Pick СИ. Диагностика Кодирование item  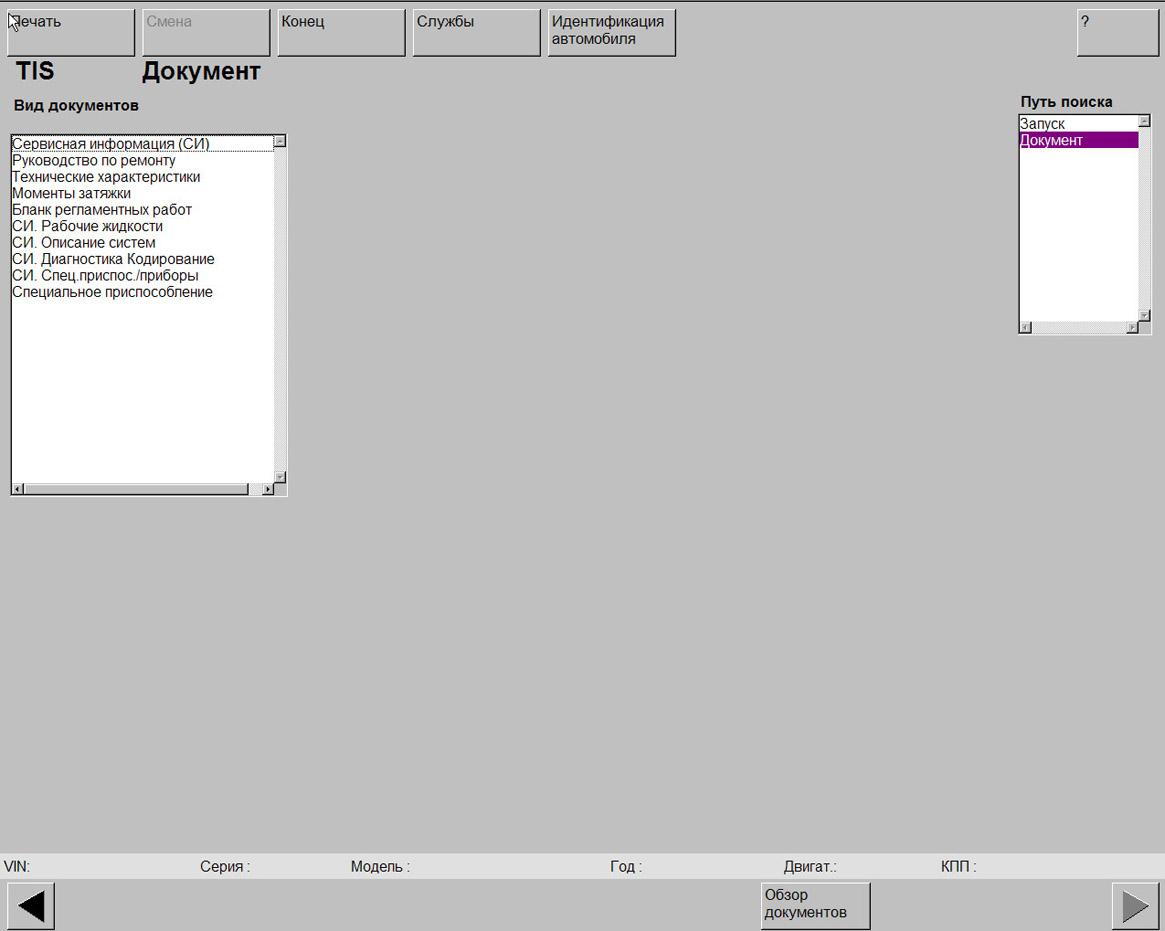(x=113, y=260)
